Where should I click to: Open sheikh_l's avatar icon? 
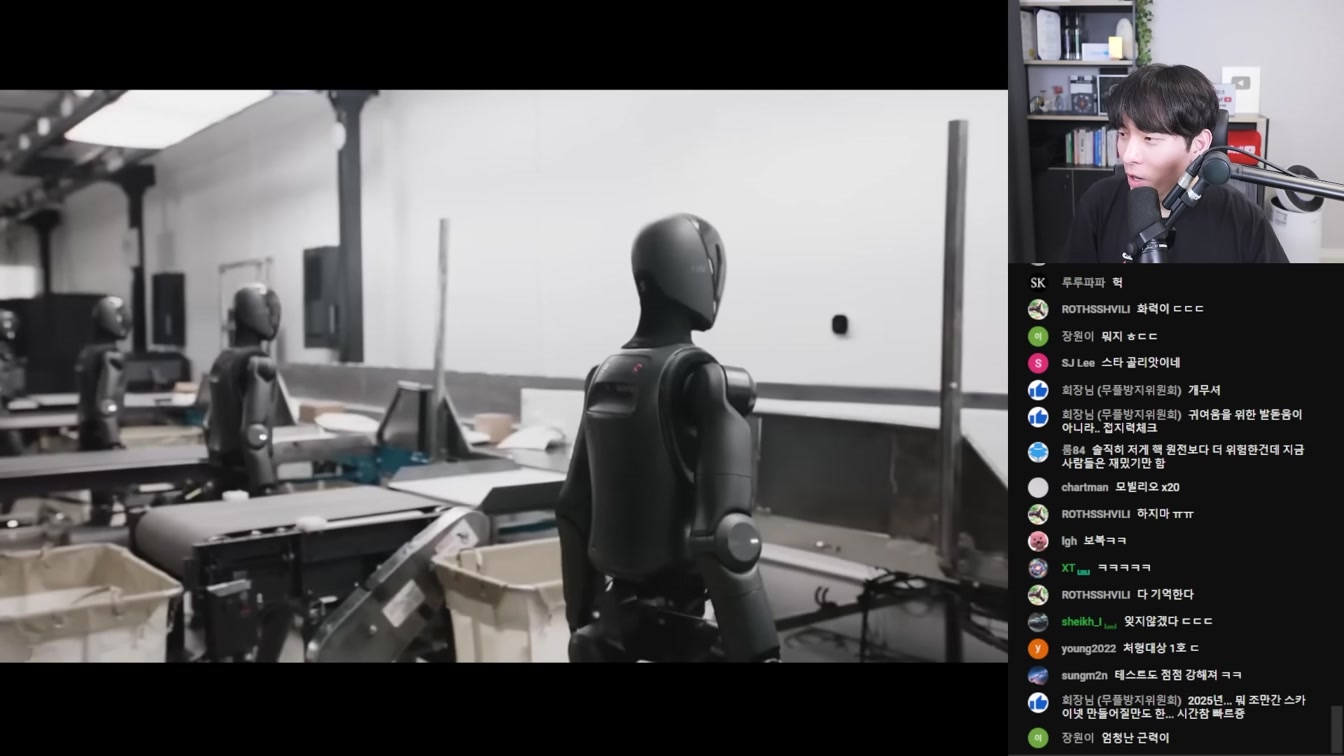pyautogui.click(x=1038, y=622)
